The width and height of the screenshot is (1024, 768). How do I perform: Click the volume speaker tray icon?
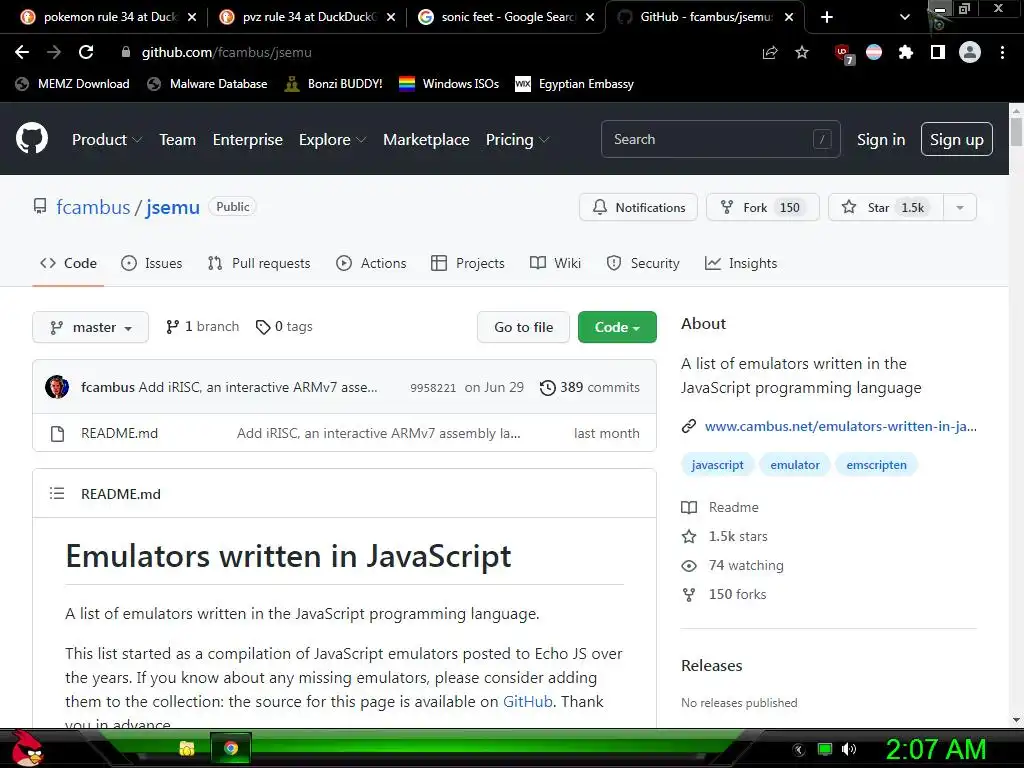(849, 749)
